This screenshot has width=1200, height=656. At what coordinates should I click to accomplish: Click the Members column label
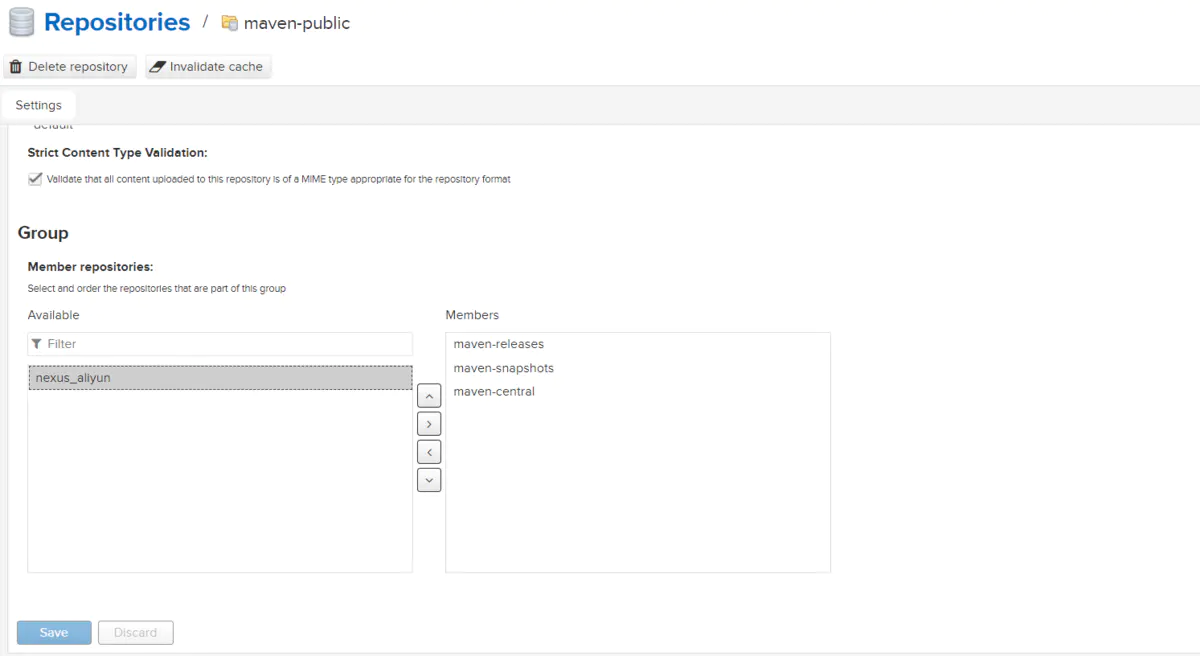(472, 315)
